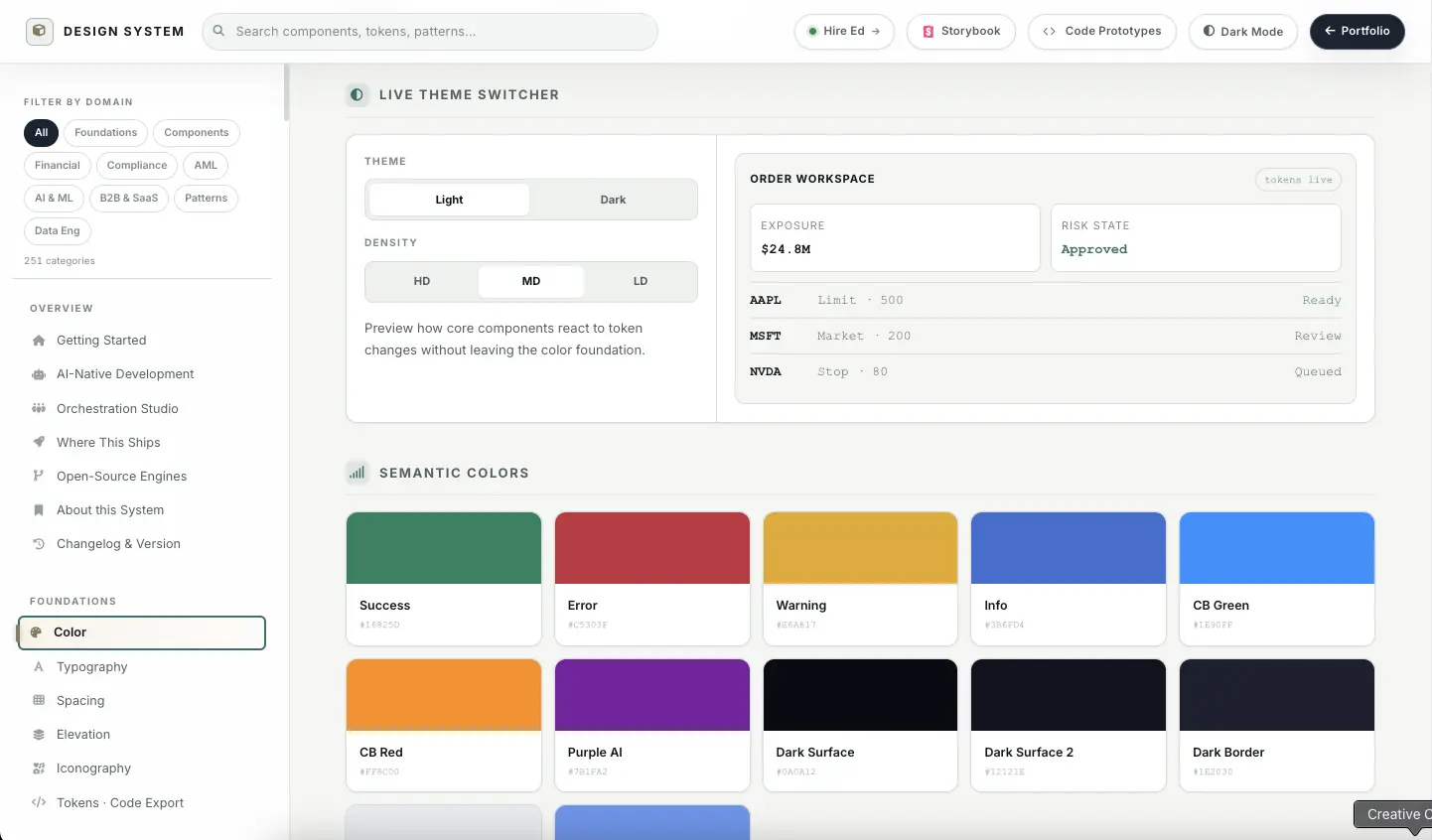Filter by Data Eng domain
This screenshot has height=840, width=1432.
[58, 230]
